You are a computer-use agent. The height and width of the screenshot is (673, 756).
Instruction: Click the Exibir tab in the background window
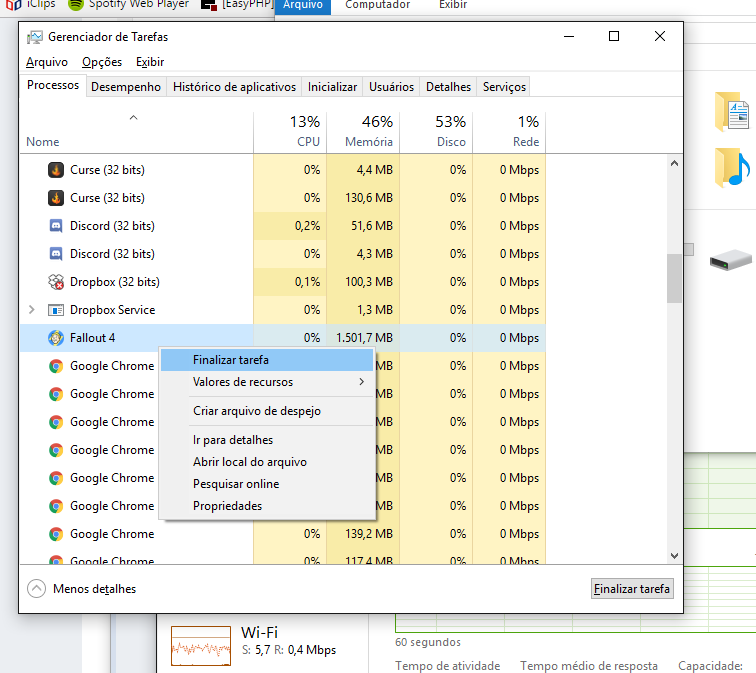(x=453, y=5)
